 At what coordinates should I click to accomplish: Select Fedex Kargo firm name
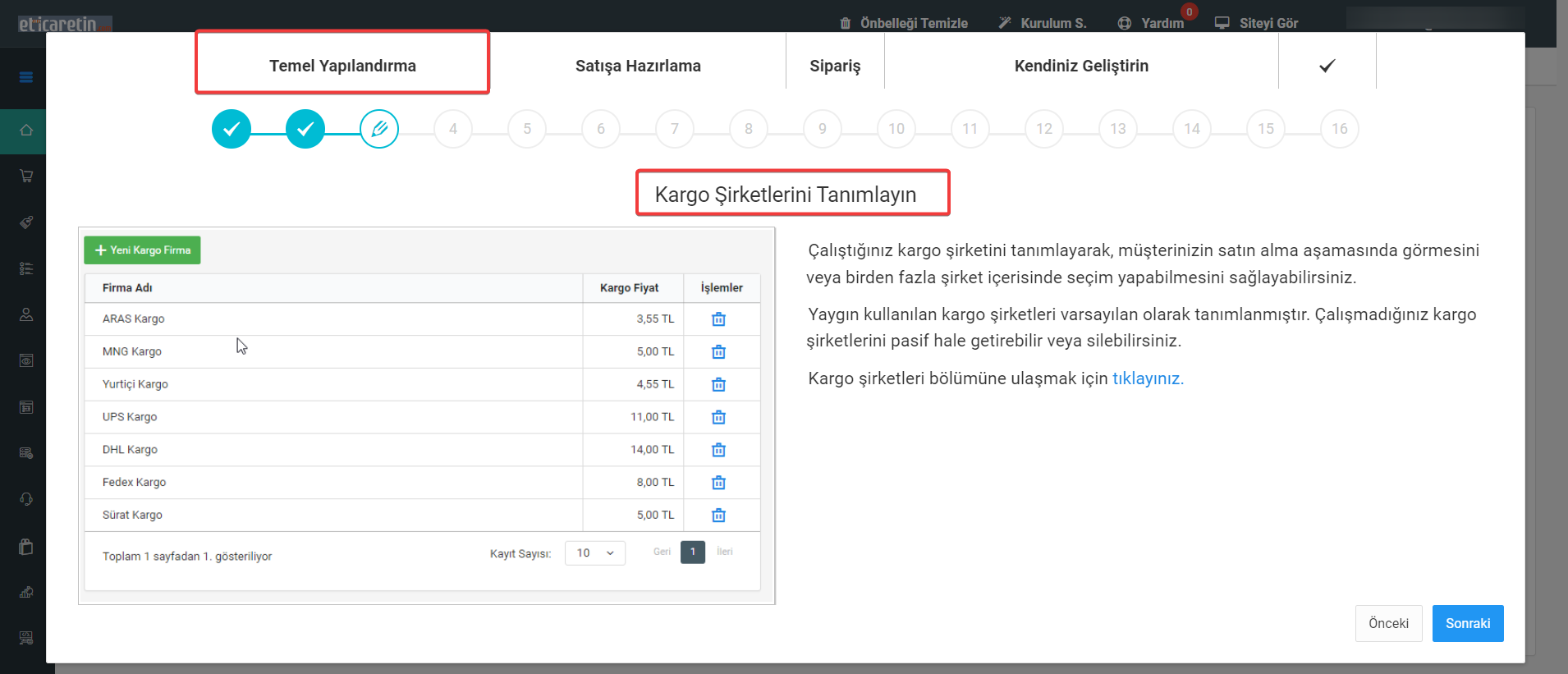(x=135, y=483)
